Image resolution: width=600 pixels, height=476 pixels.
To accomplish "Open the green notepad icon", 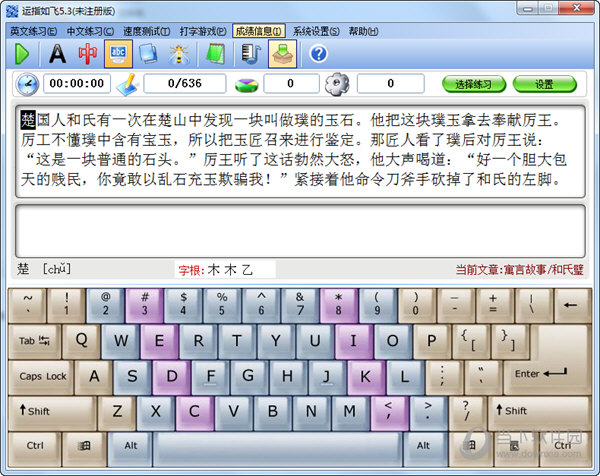I will click(x=215, y=54).
